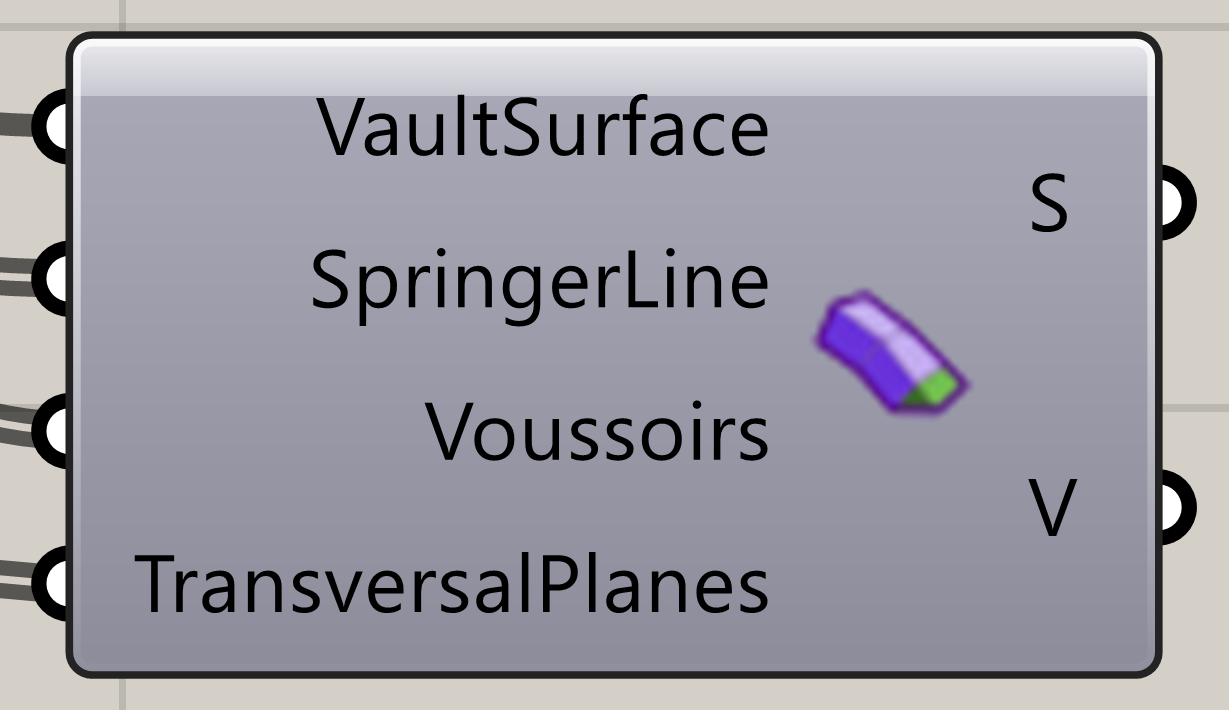This screenshot has height=710, width=1229.
Task: Click the TransversalPlanes input parameter label
Action: pyautogui.click(x=452, y=585)
